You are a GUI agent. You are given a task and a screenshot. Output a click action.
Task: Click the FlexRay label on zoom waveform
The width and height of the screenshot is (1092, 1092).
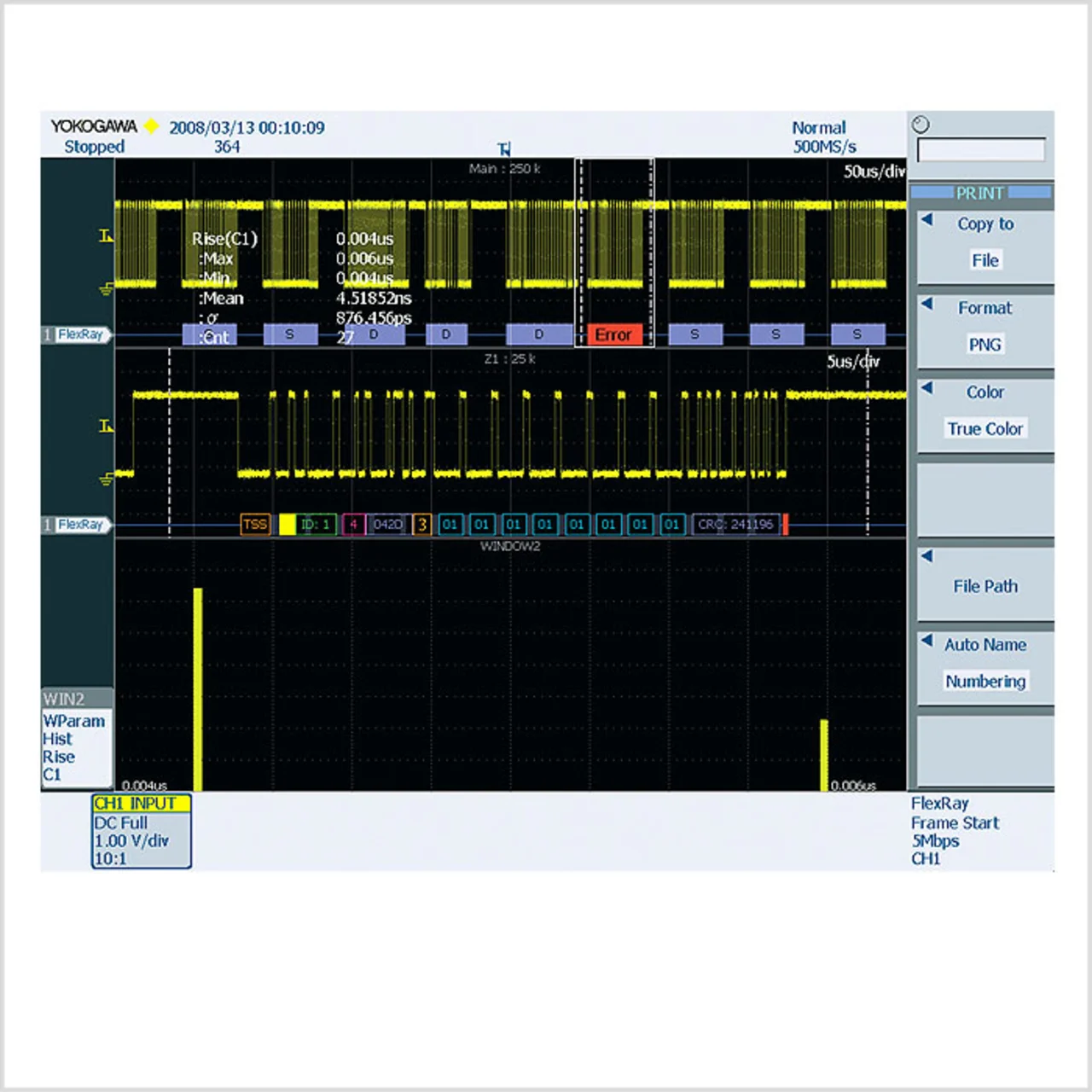point(79,525)
